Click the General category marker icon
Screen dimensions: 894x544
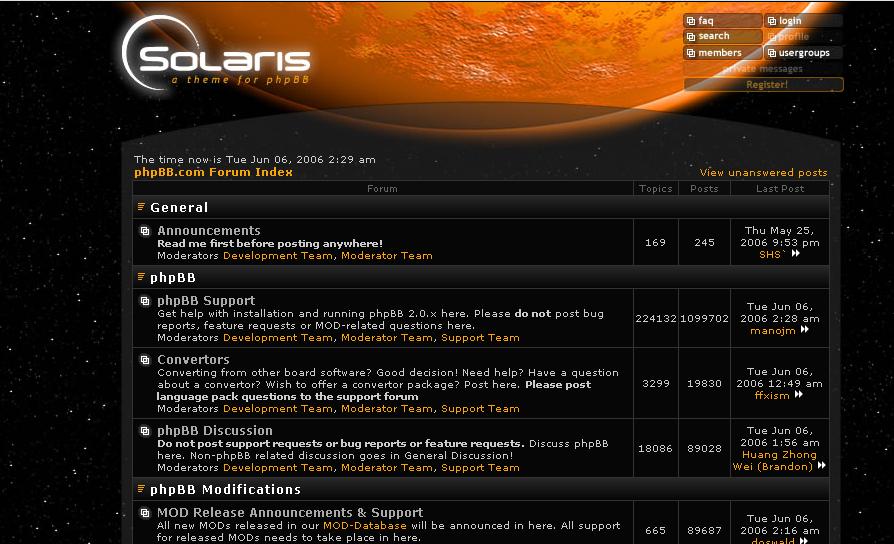(x=141, y=206)
